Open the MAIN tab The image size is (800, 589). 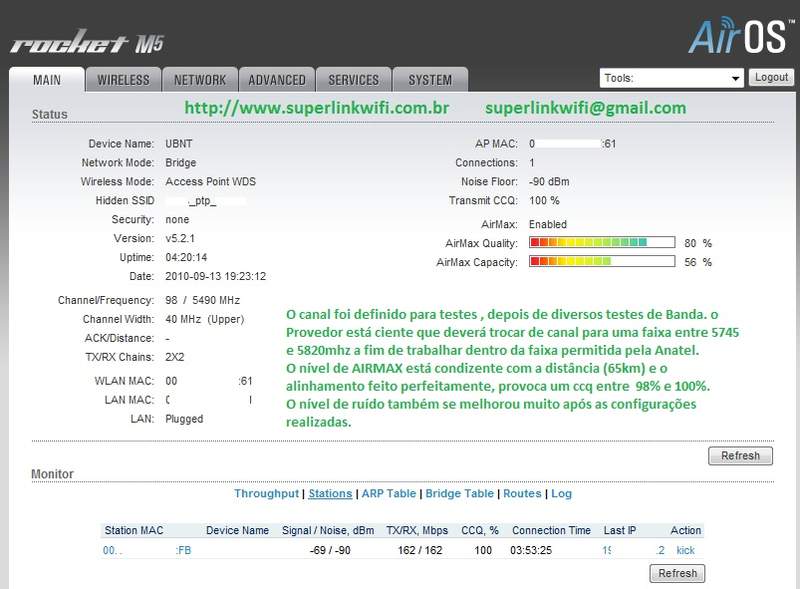(46, 80)
